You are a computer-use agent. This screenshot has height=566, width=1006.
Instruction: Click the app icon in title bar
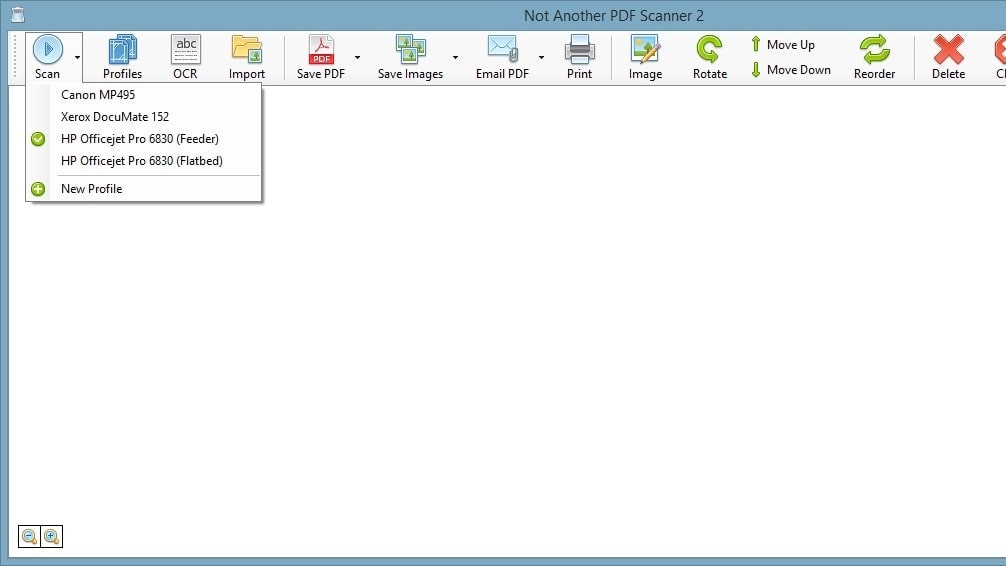[x=18, y=15]
